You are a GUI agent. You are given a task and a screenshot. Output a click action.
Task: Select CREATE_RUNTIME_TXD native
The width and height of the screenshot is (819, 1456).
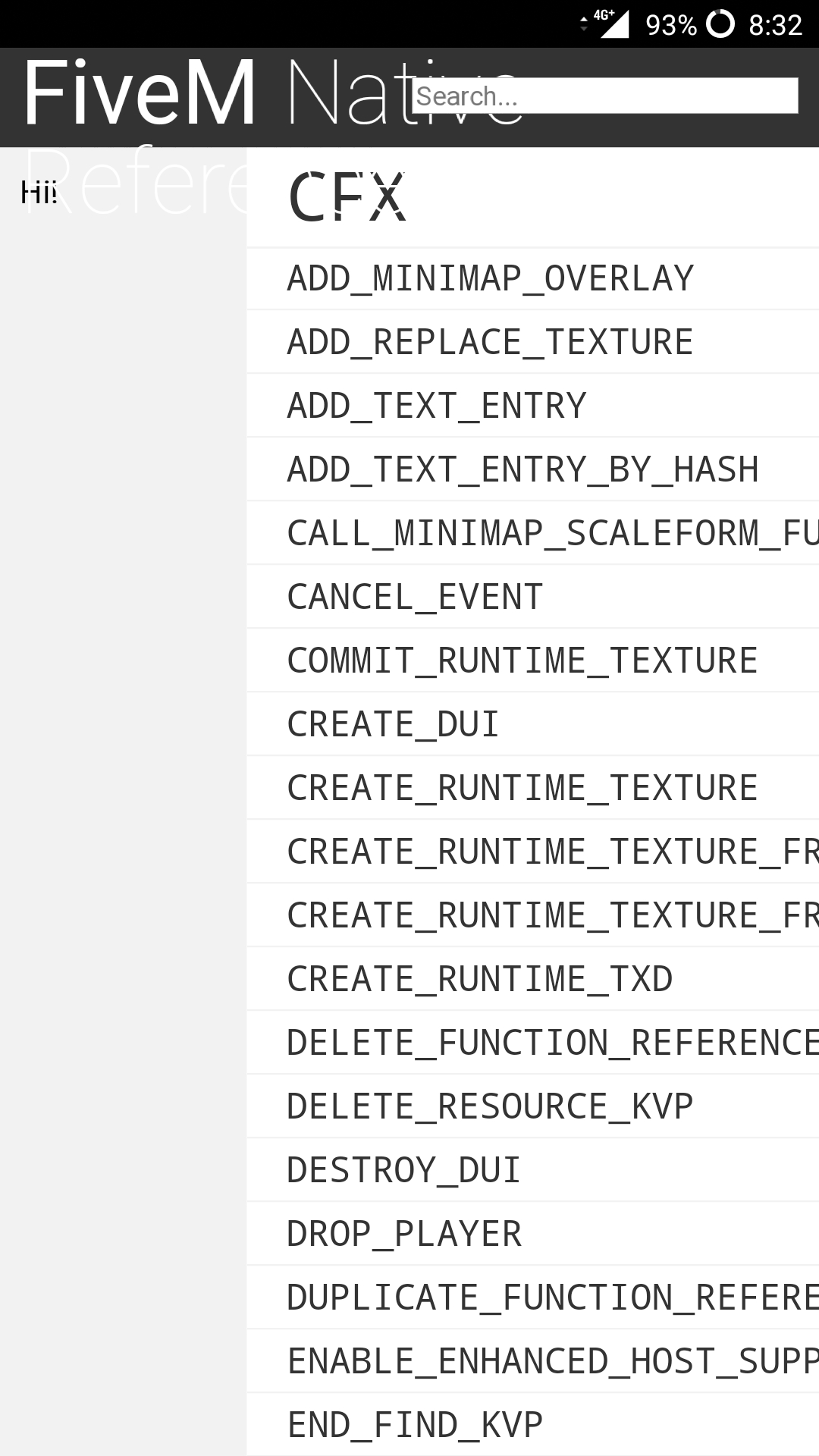click(x=479, y=979)
